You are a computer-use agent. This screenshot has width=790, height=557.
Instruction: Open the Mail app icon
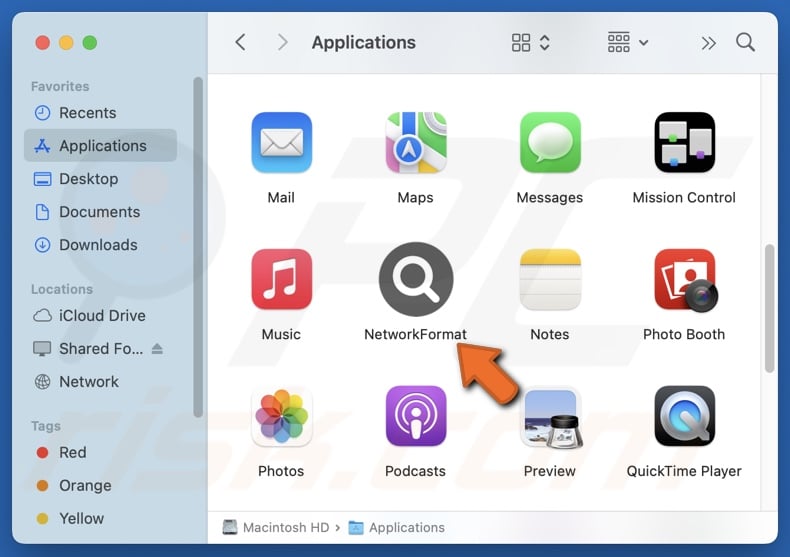point(281,143)
